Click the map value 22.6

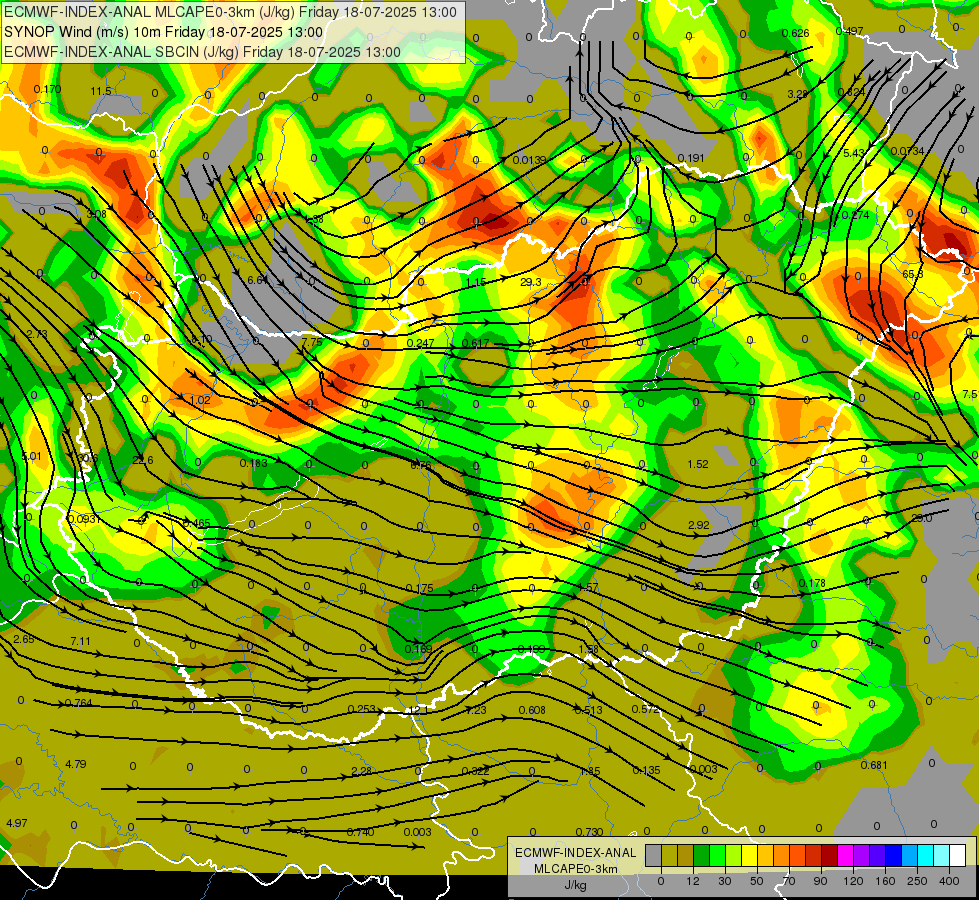click(142, 460)
